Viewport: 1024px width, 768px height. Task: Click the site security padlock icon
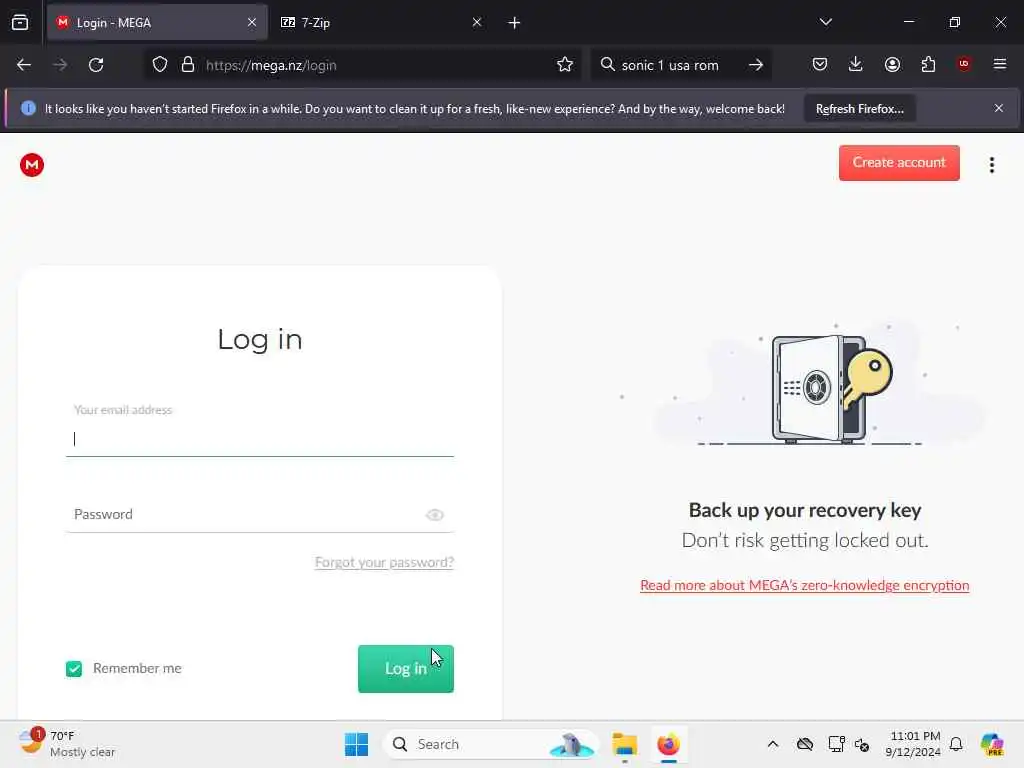(188, 65)
